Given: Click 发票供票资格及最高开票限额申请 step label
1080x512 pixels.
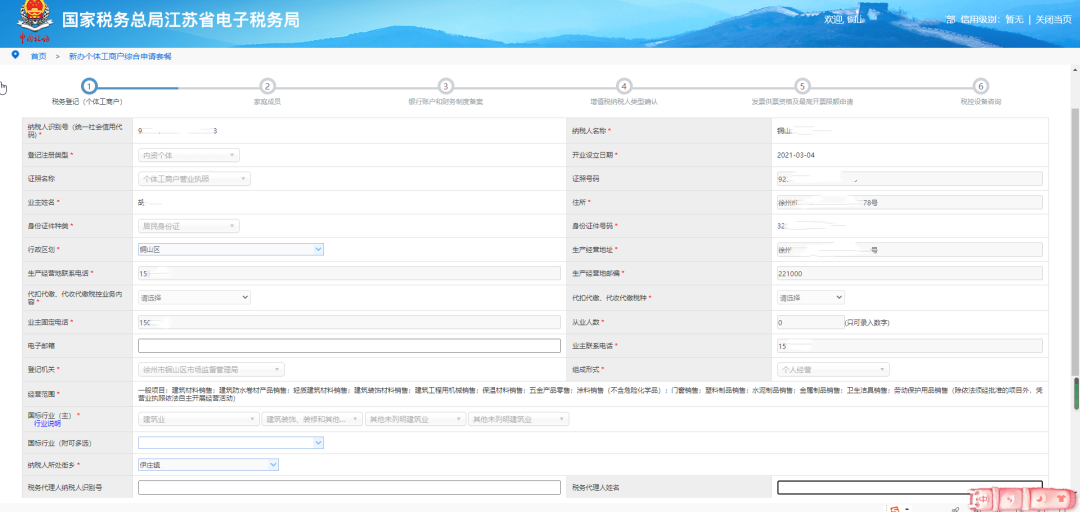Looking at the screenshot, I should coord(802,102).
